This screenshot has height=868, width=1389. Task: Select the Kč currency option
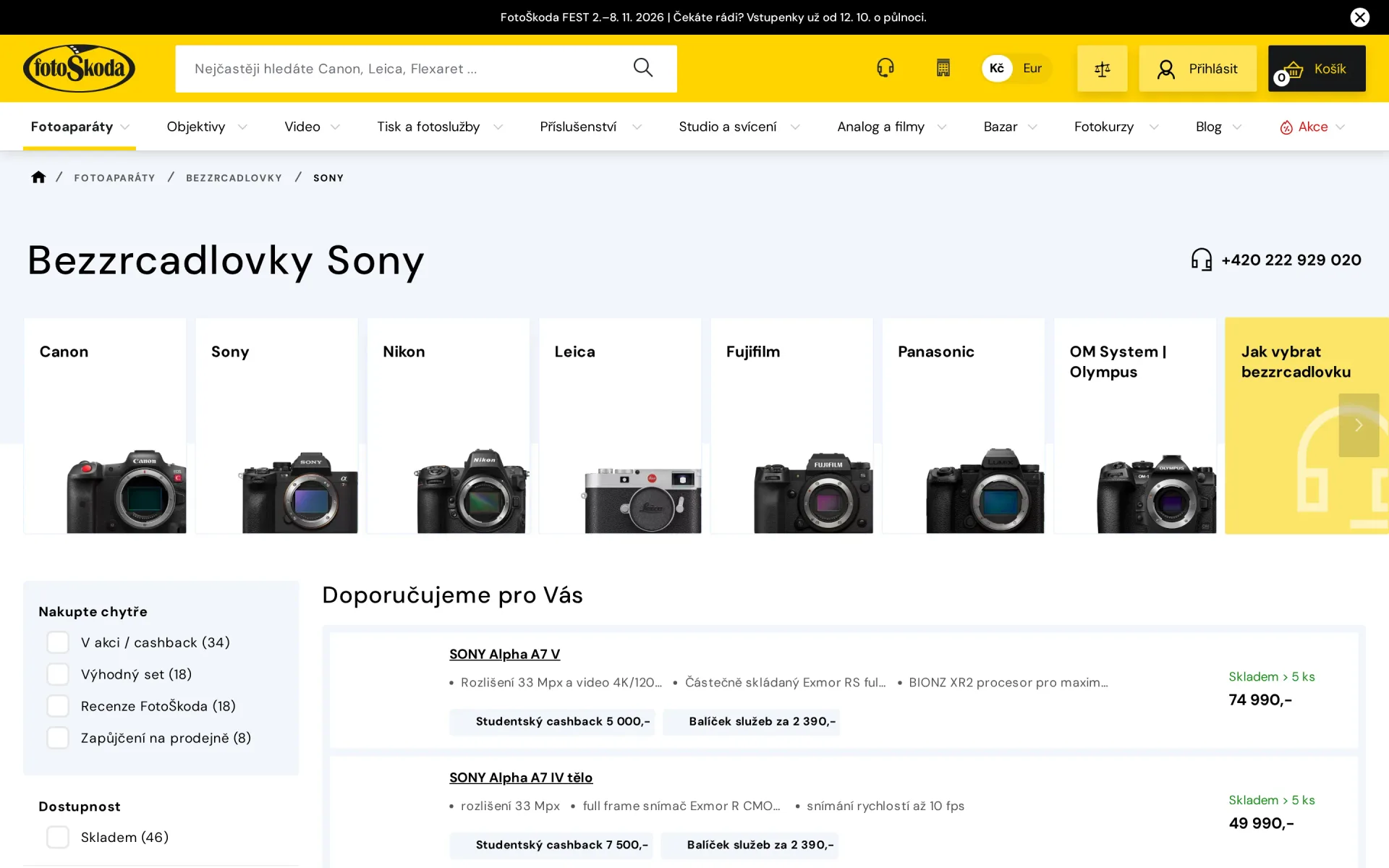click(996, 68)
